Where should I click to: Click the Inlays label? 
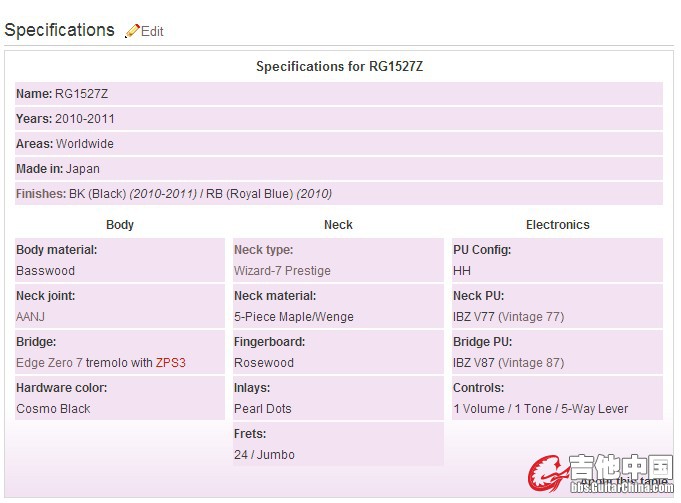(x=252, y=388)
